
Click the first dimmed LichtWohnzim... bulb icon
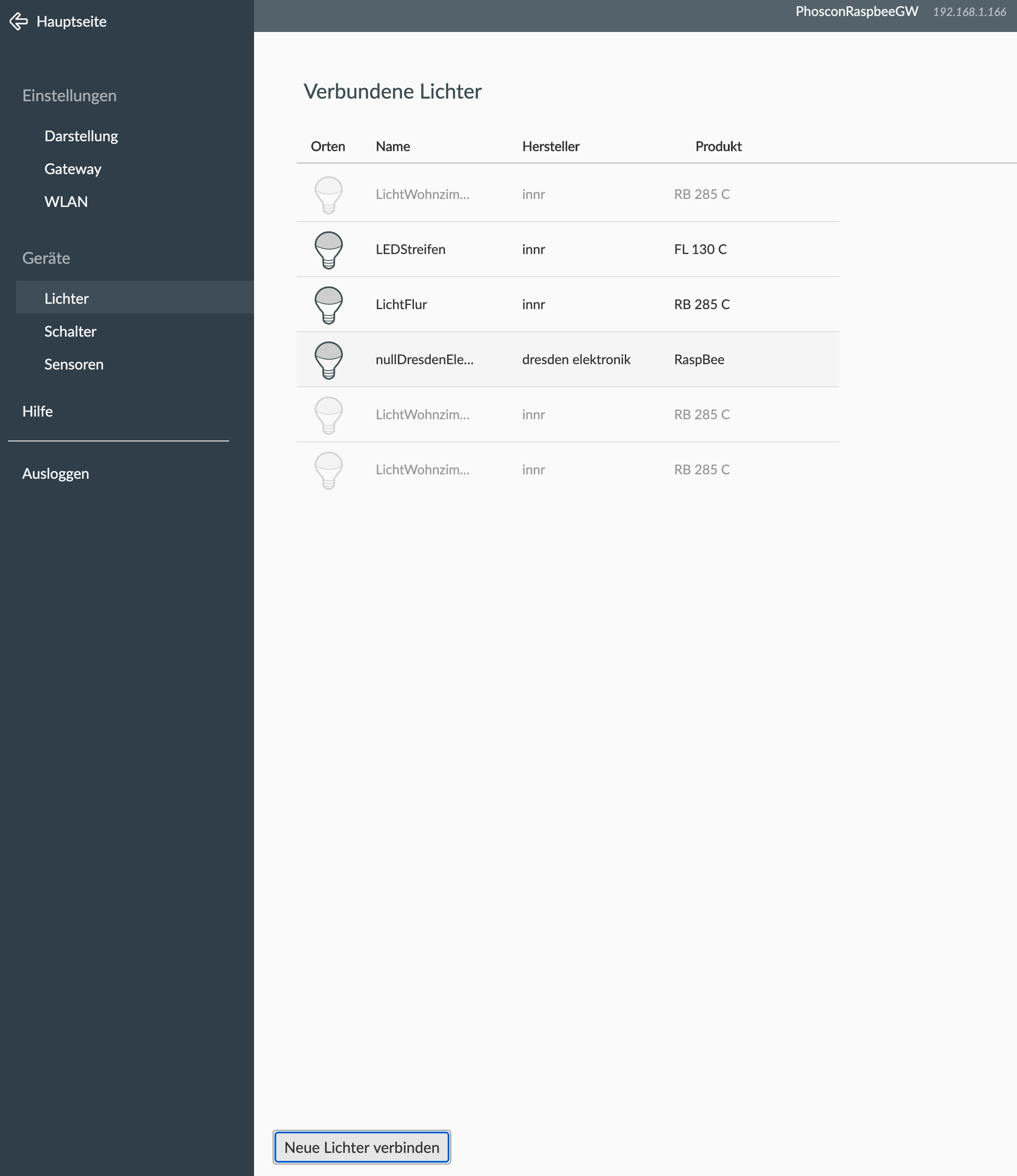tap(329, 195)
